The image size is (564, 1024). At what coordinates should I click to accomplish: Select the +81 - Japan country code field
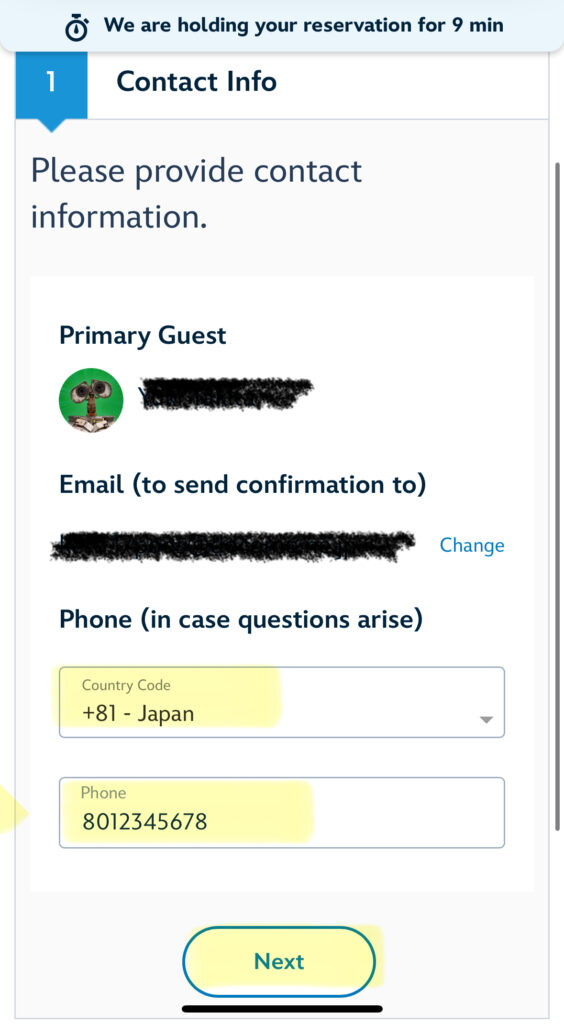(x=281, y=702)
